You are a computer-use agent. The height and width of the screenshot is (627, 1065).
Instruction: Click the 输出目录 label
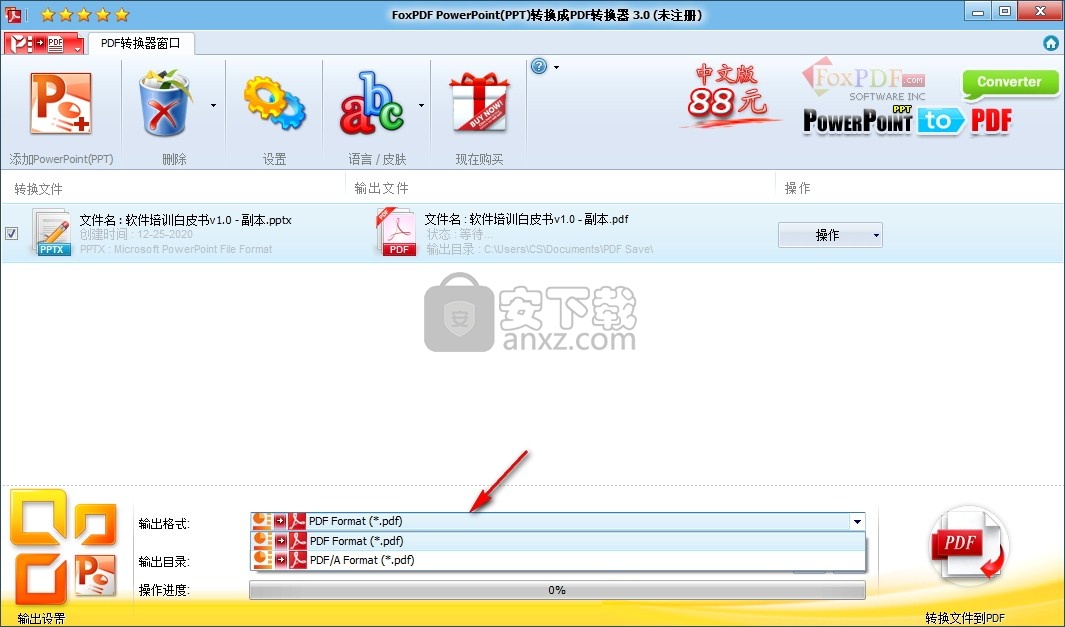pyautogui.click(x=164, y=561)
